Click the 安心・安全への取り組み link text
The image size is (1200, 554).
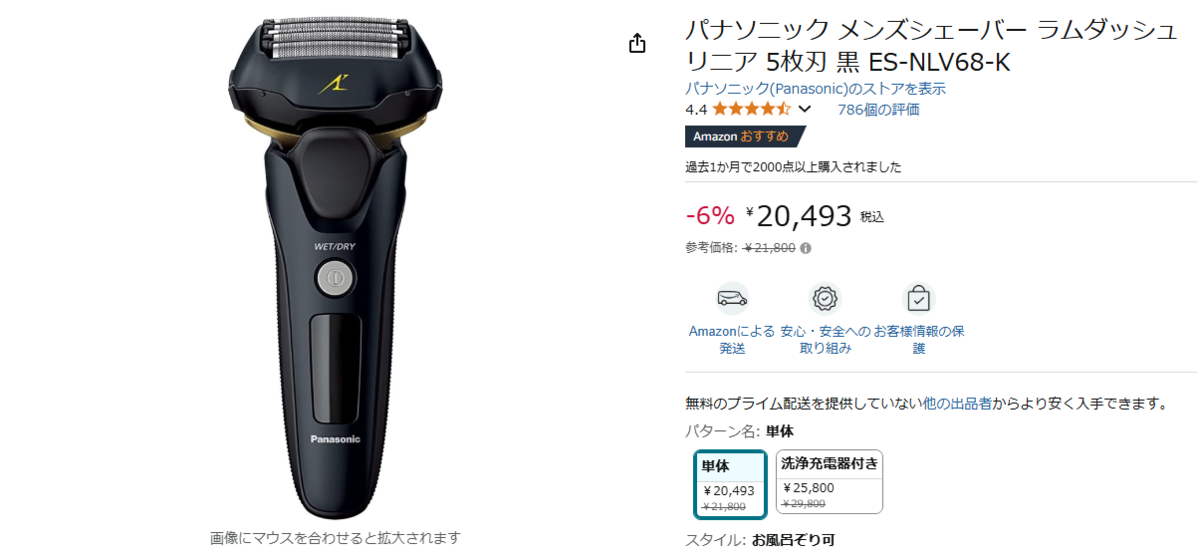click(x=825, y=340)
